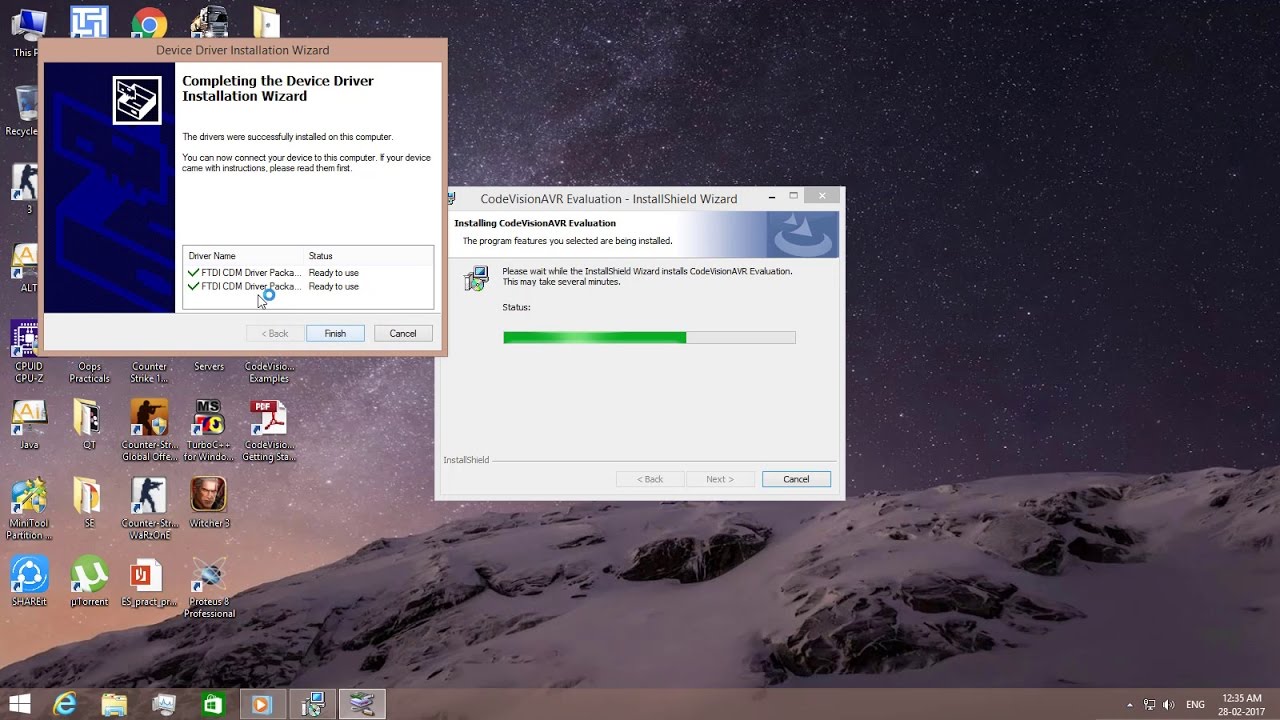Cancel the CodeVisionAVR InstallShield installation

point(796,479)
